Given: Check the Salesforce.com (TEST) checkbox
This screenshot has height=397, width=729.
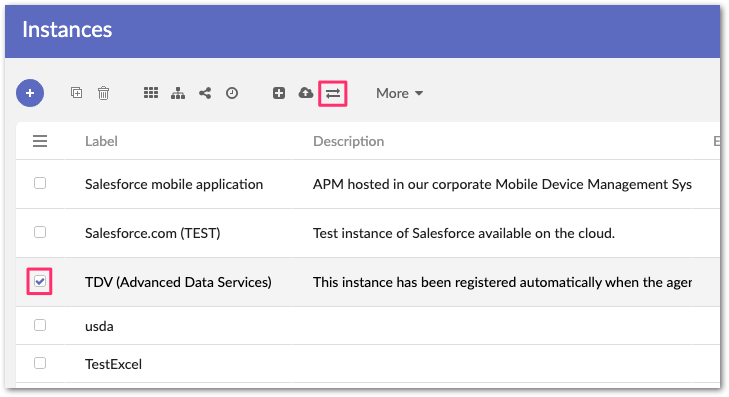Looking at the screenshot, I should coord(40,232).
